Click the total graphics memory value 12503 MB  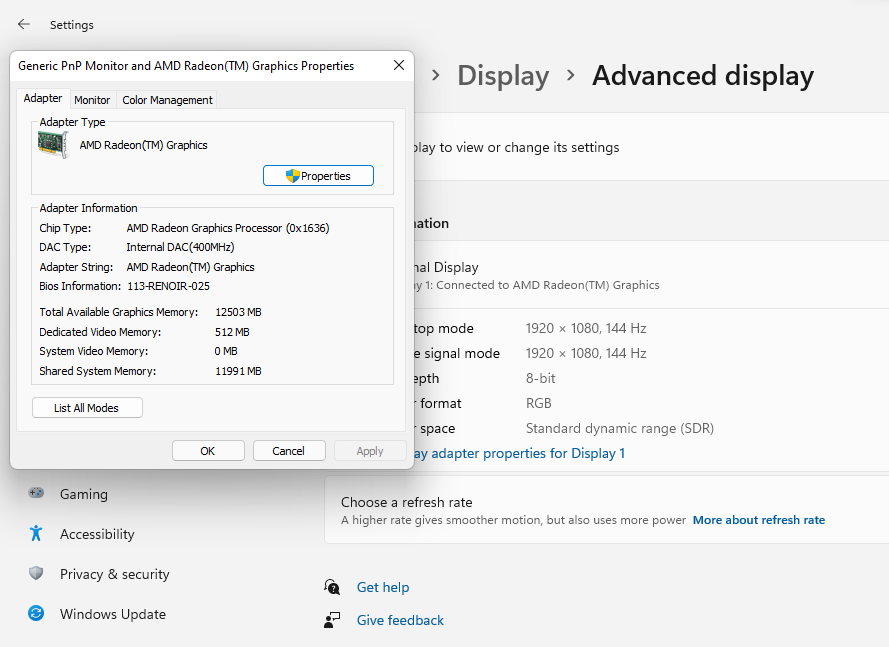pos(238,312)
